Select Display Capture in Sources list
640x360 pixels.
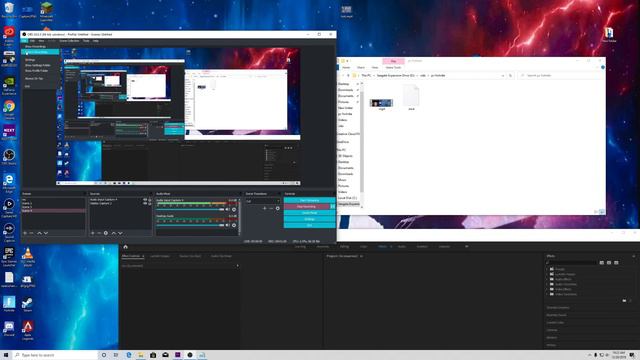(x=101, y=204)
